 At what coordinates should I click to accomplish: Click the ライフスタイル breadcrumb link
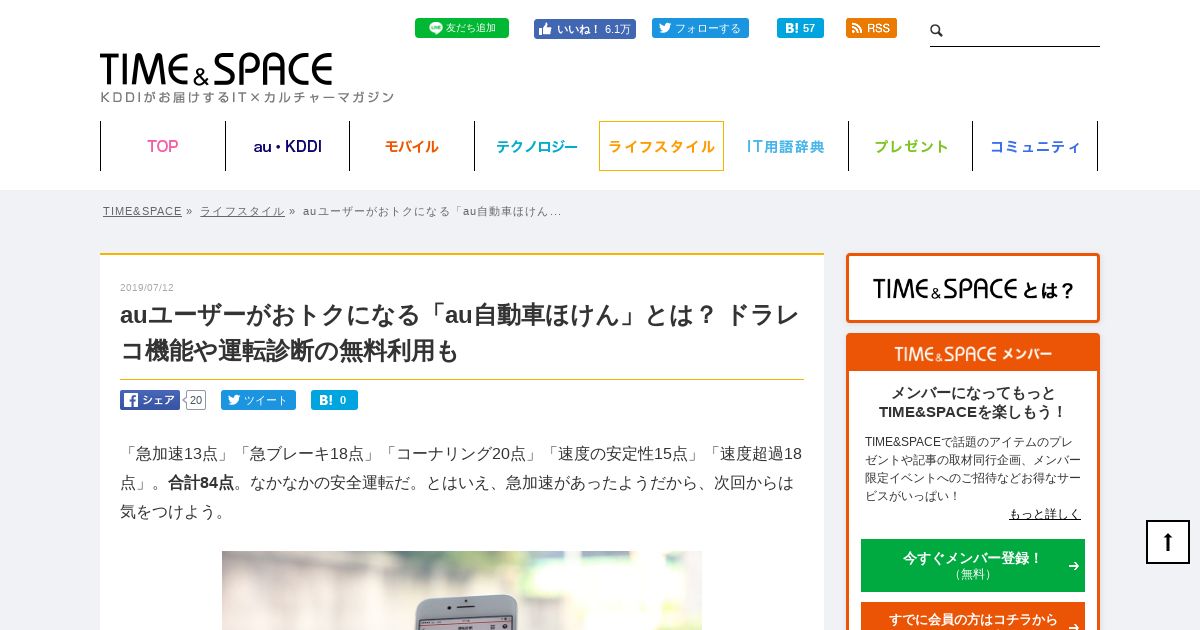[x=242, y=211]
